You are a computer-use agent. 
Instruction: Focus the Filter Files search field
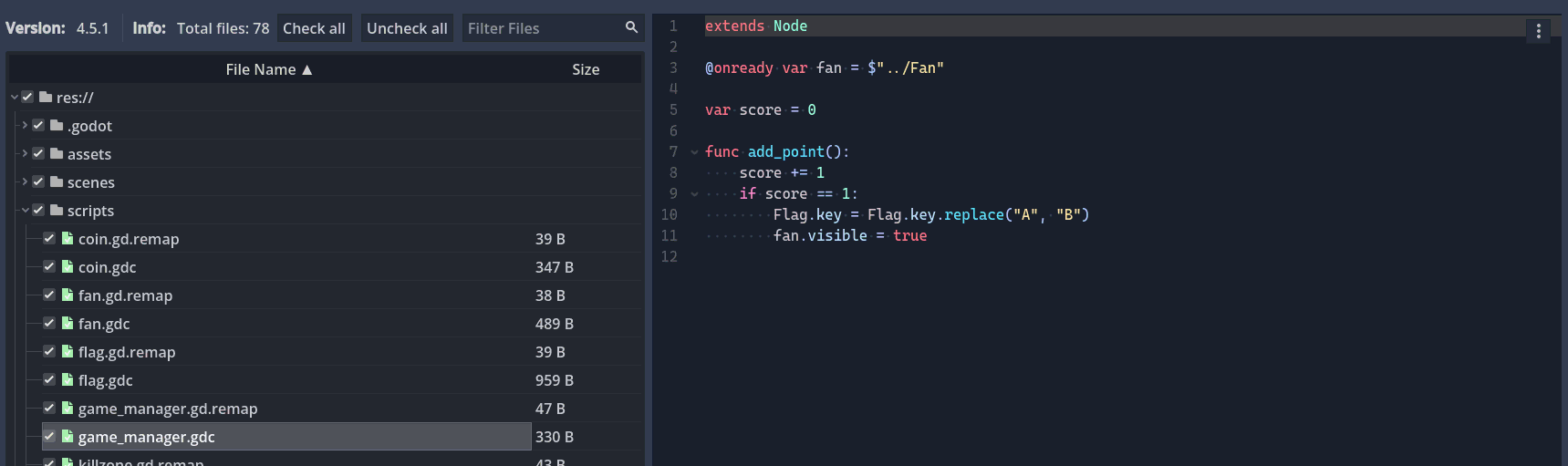point(542,28)
